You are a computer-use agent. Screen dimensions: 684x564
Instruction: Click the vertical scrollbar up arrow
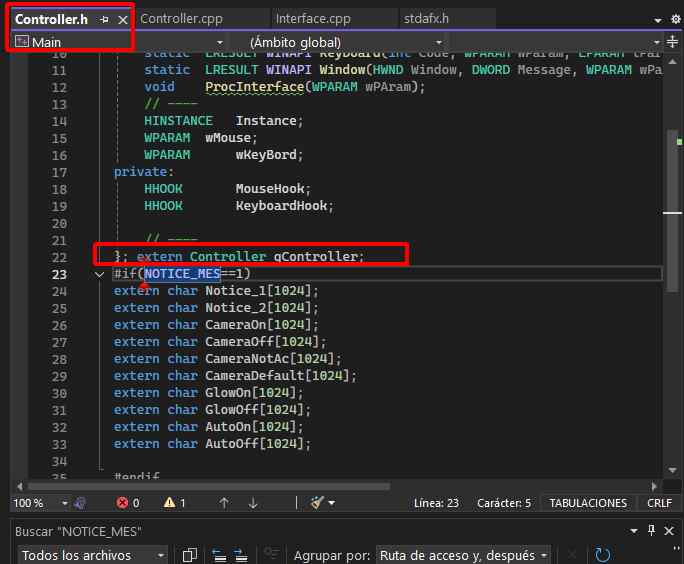click(x=673, y=62)
